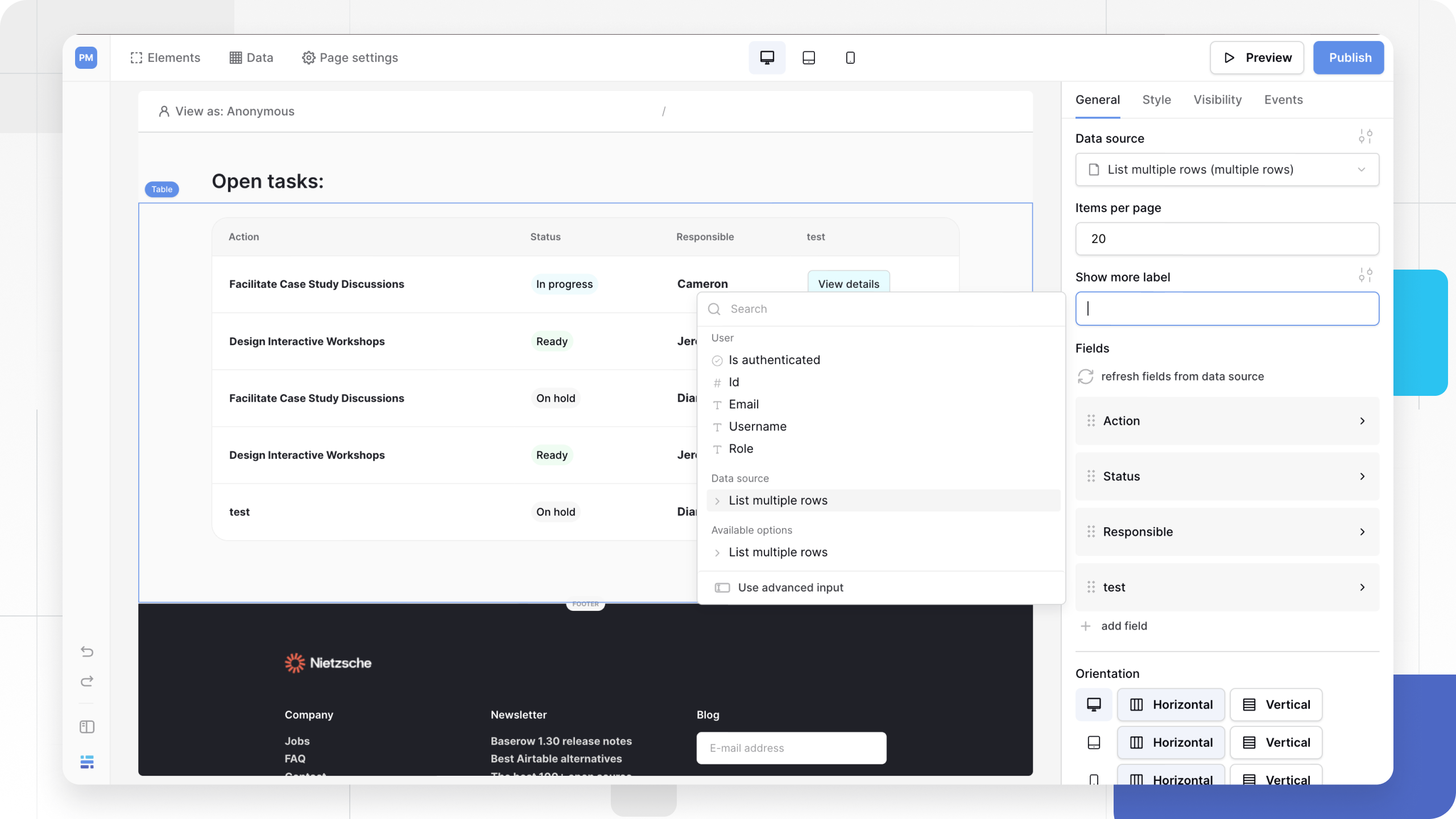The height and width of the screenshot is (819, 1456).
Task: Open data source settings sliders icon
Action: (1366, 136)
